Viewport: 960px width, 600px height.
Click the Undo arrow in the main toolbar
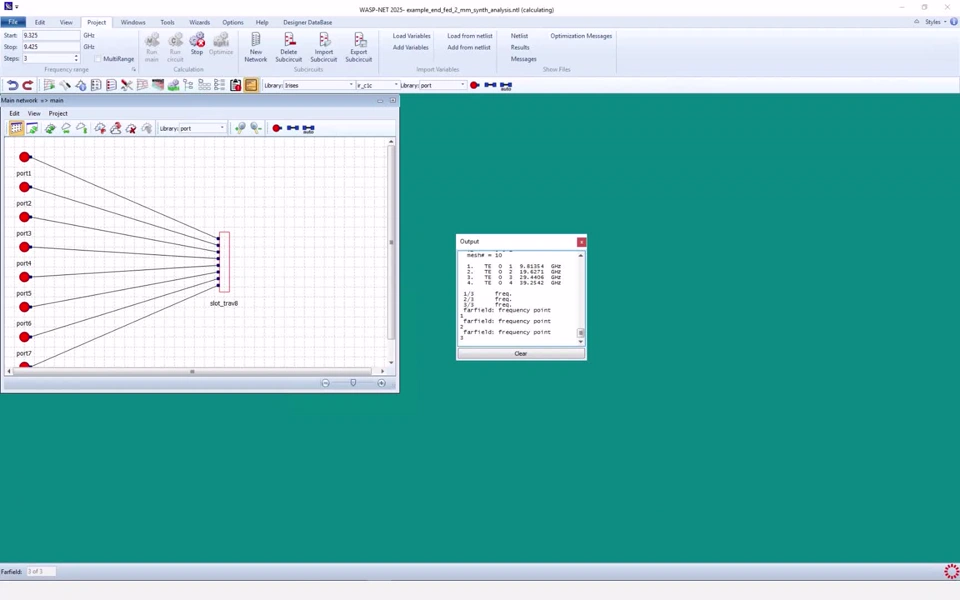[x=12, y=85]
